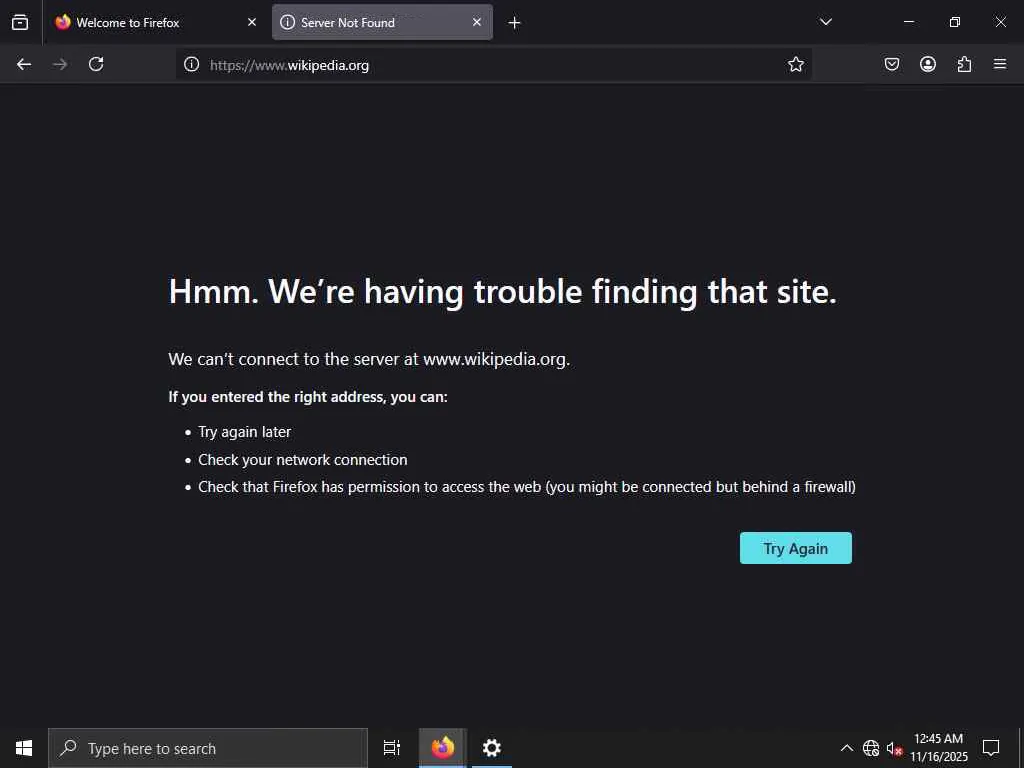
Task: Open Settings gear on the taskbar
Action: pyautogui.click(x=492, y=748)
